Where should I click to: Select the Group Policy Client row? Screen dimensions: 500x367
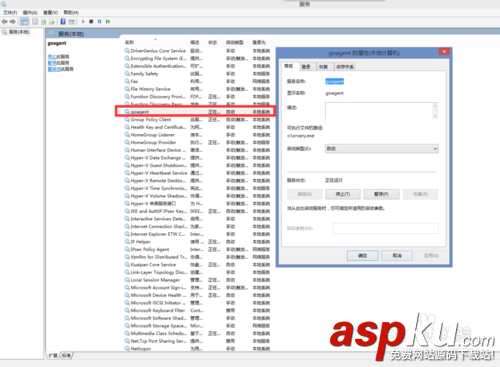(197, 120)
